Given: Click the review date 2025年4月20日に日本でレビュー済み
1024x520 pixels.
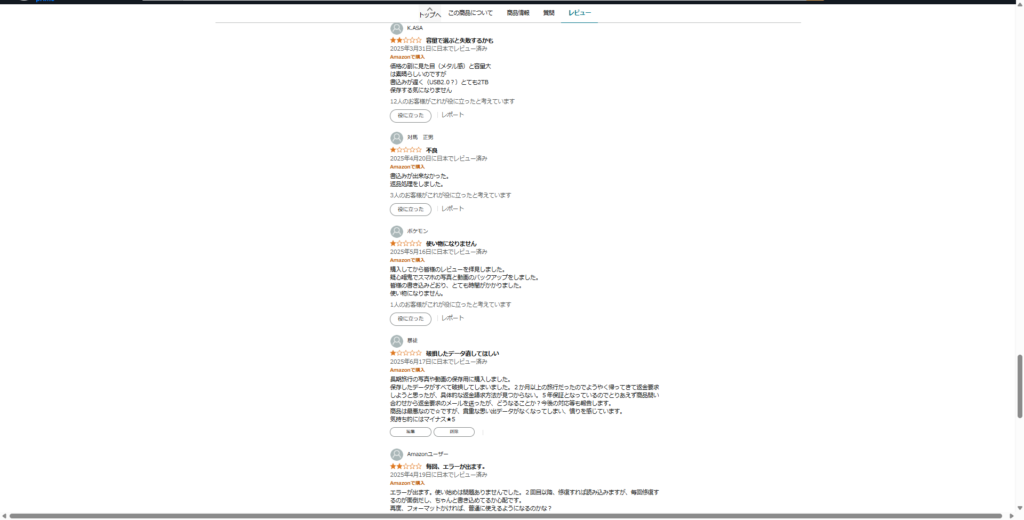Looking at the screenshot, I should (438, 158).
